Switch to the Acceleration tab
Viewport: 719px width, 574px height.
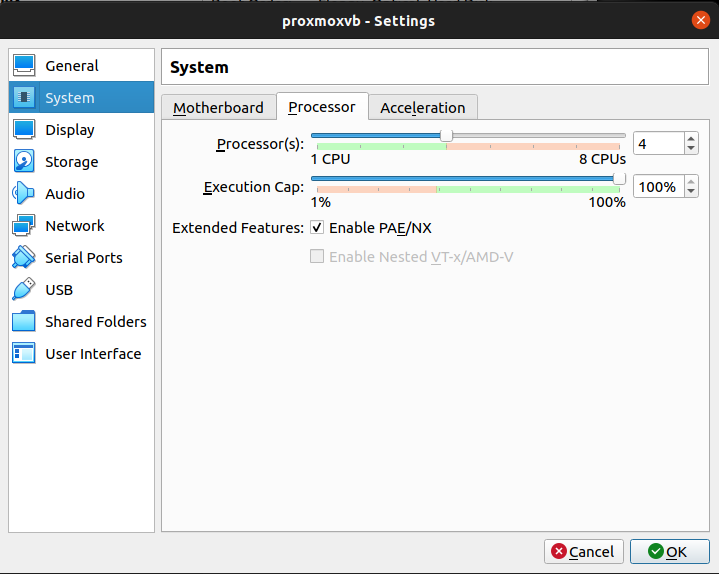tap(422, 108)
